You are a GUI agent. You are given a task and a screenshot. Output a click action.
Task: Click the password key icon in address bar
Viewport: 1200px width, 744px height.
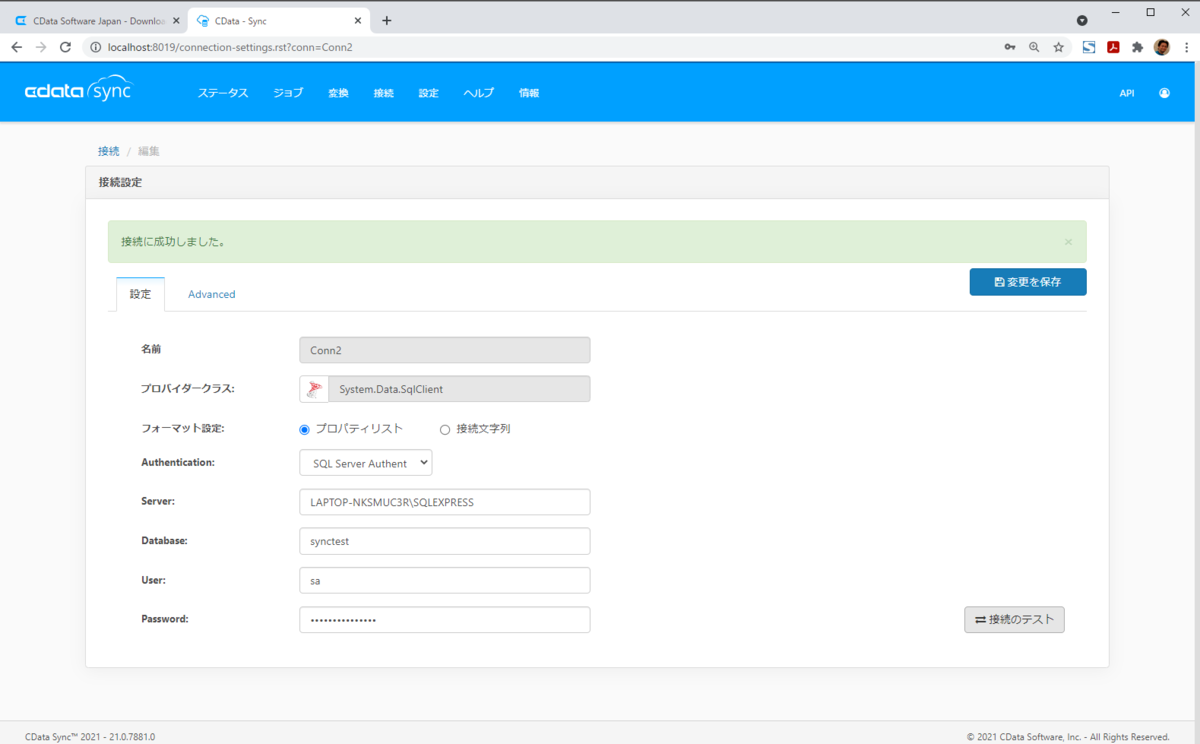click(x=1010, y=47)
